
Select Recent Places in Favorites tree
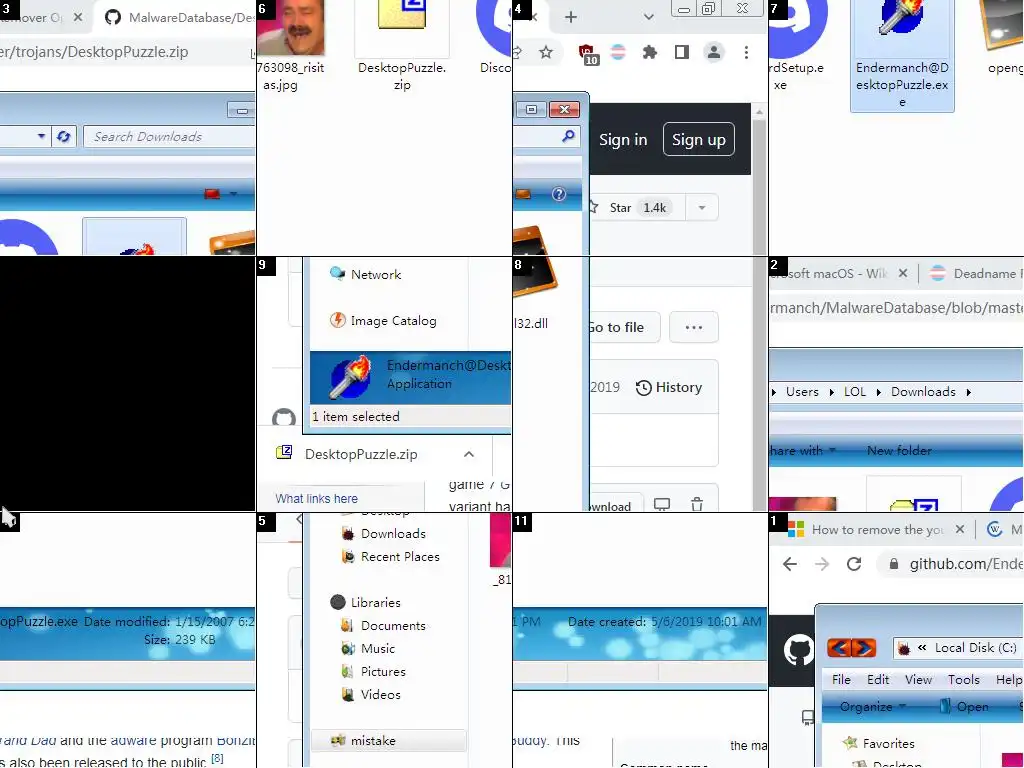(x=391, y=557)
